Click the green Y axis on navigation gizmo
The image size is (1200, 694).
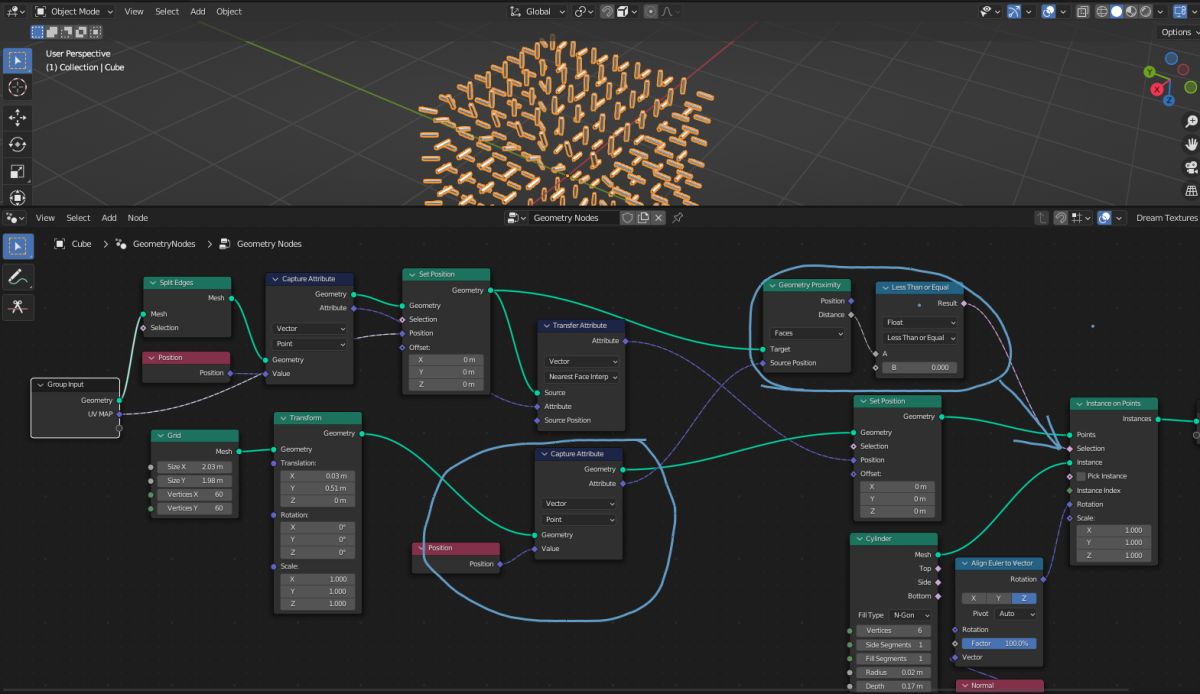pos(1150,72)
